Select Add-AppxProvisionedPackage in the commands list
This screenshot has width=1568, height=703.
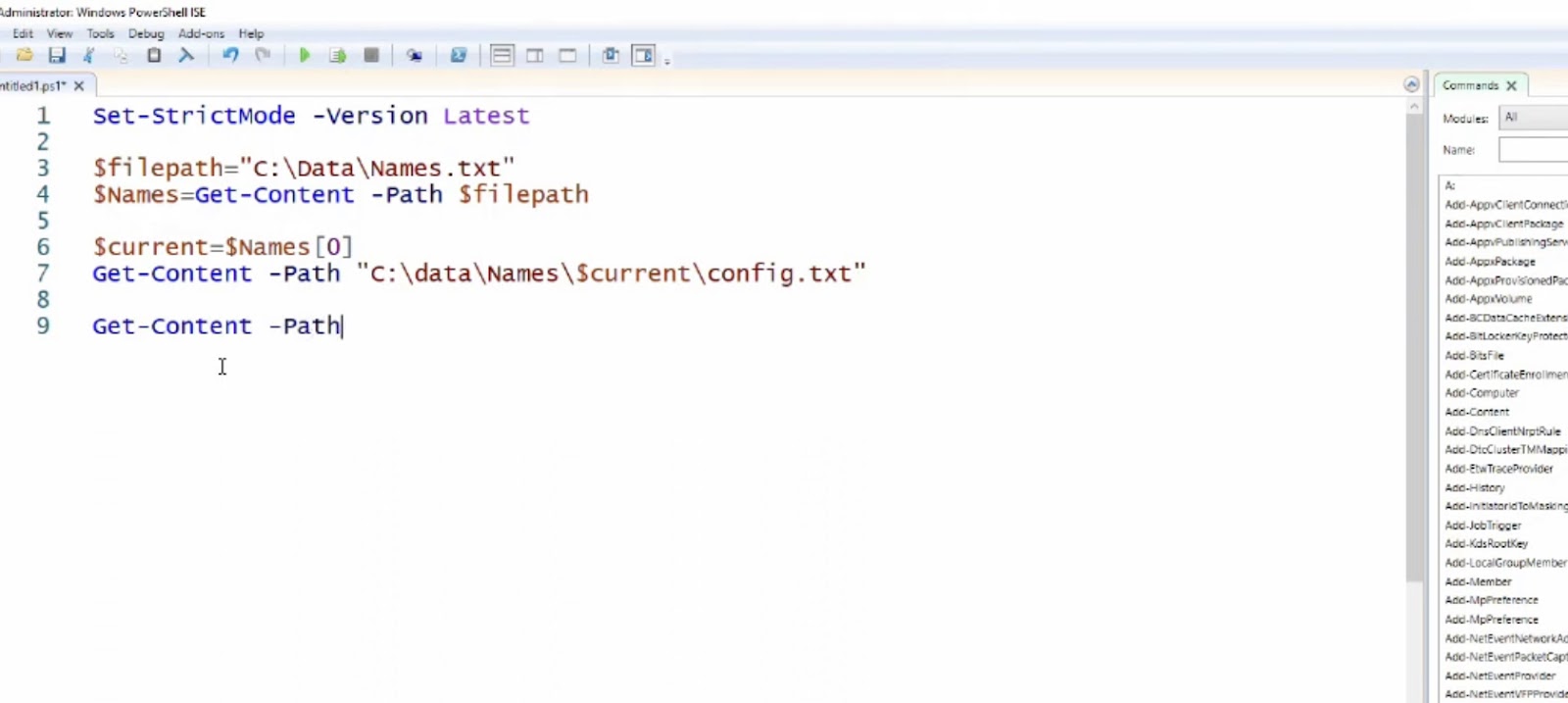coord(1505,280)
